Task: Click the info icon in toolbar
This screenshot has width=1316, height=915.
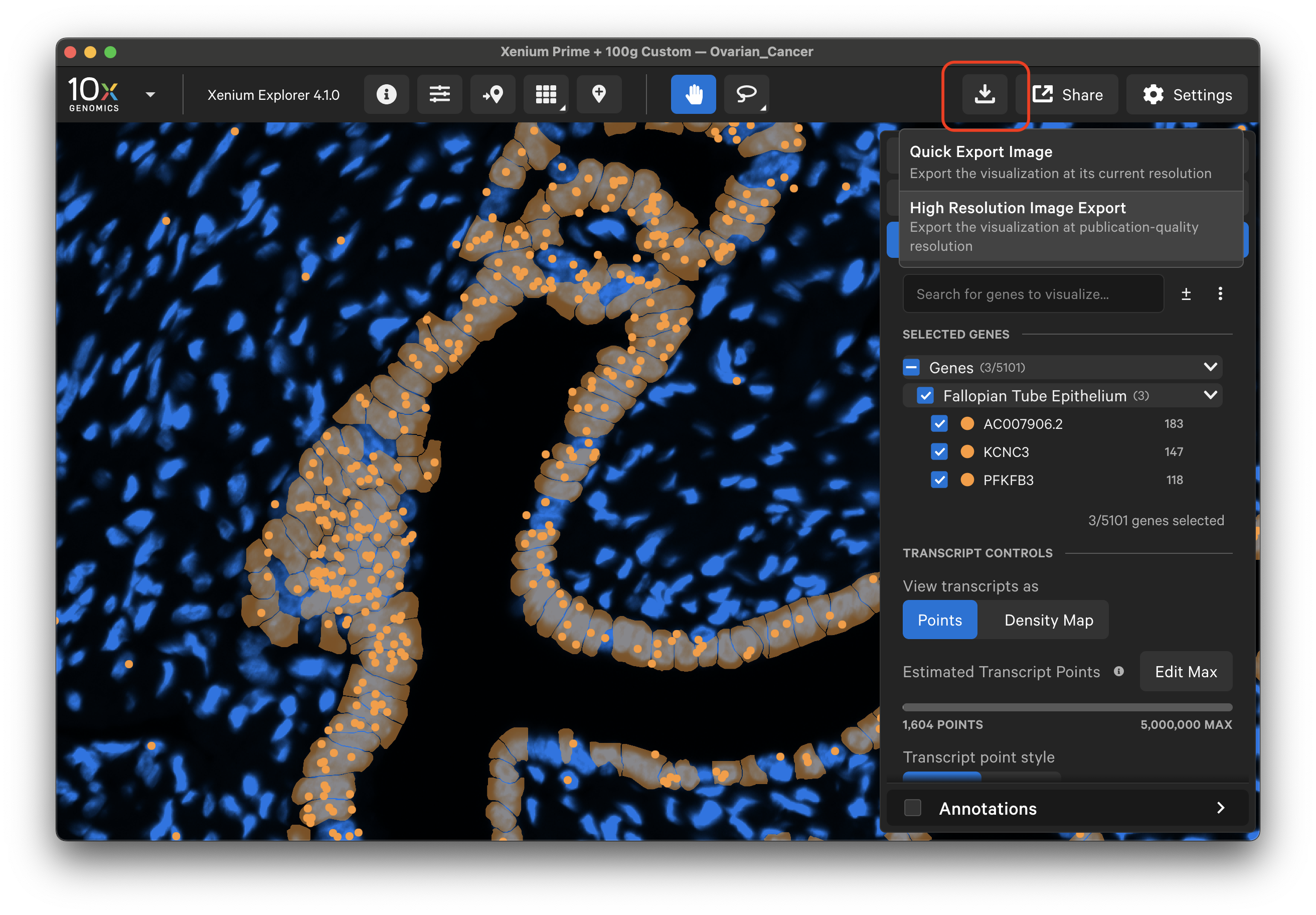Action: click(x=386, y=95)
